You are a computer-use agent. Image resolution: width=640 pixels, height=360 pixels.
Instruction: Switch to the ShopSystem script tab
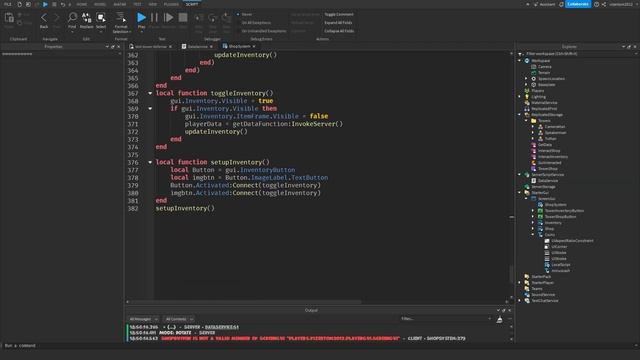coord(239,47)
